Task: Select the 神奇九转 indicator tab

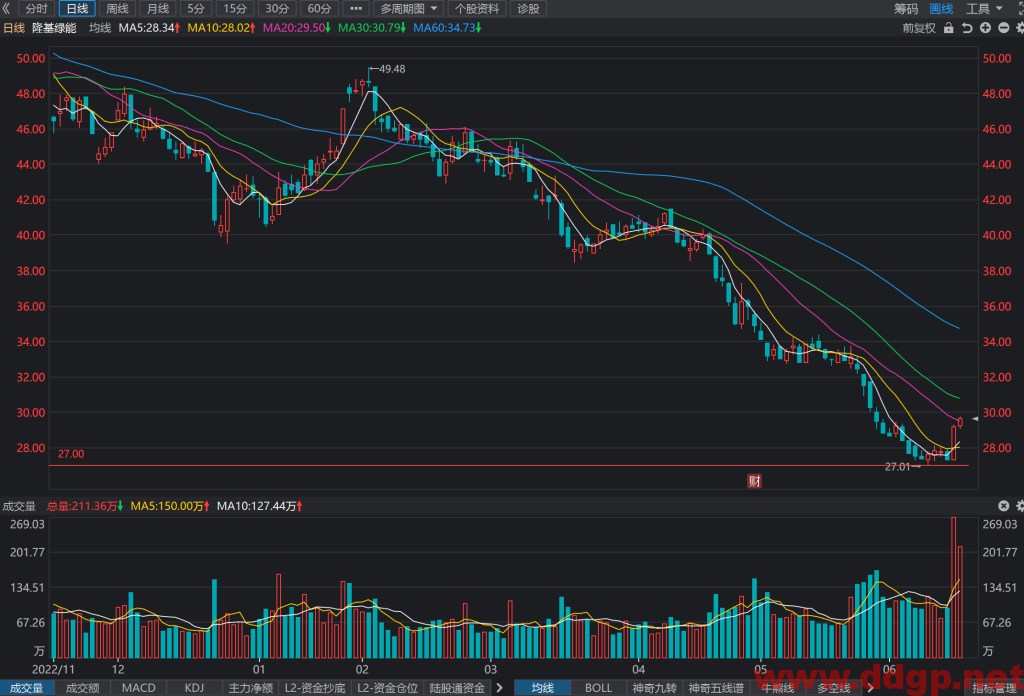Action: [x=654, y=688]
